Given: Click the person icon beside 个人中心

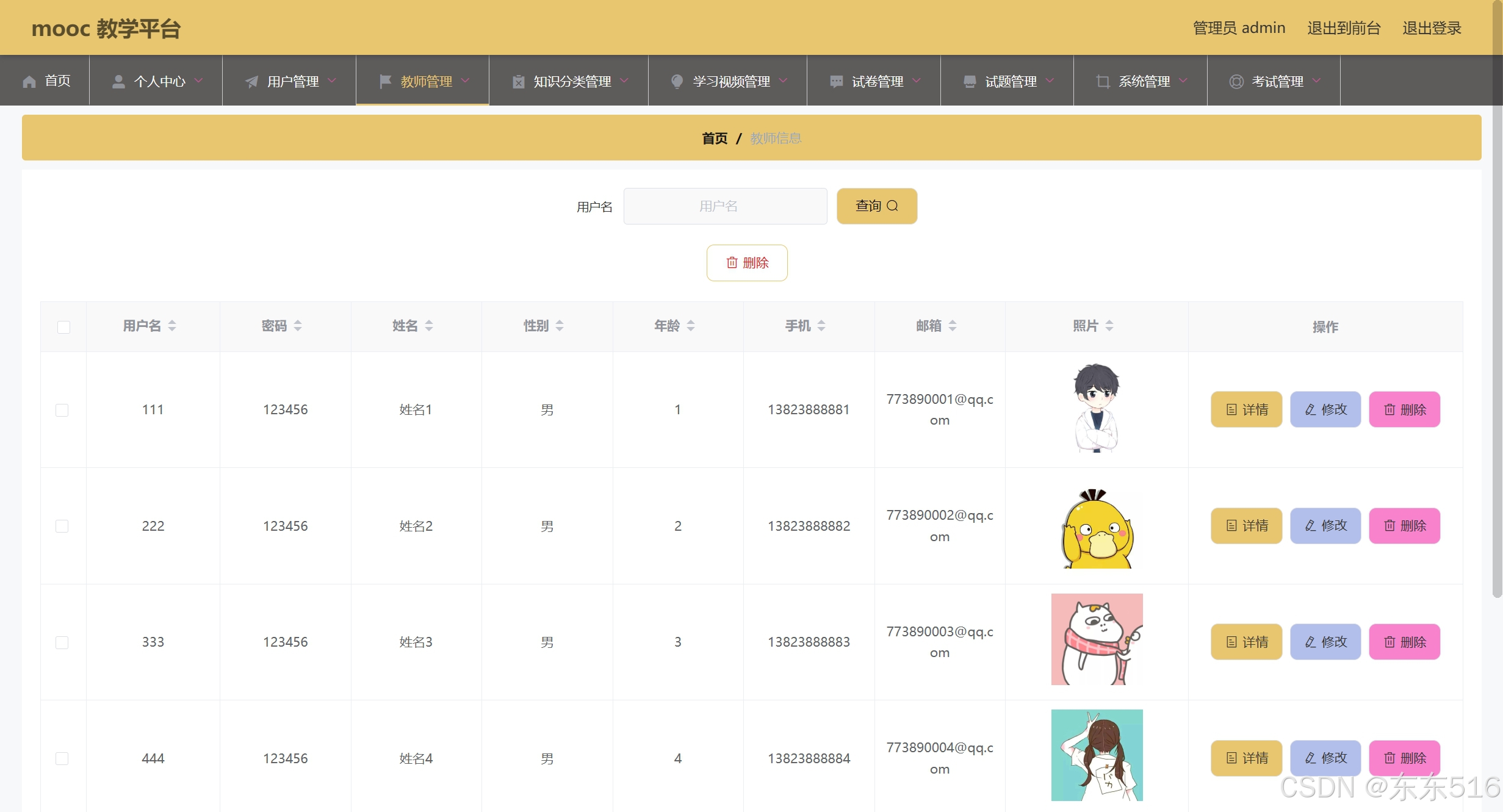Looking at the screenshot, I should point(118,82).
